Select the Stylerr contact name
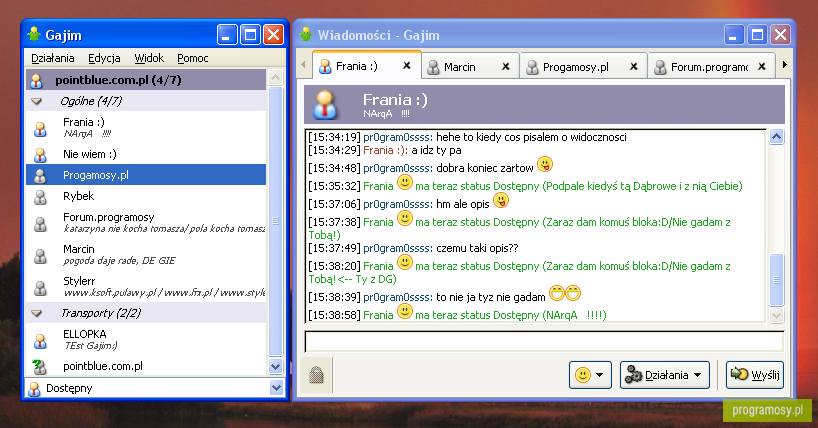This screenshot has width=818, height=428. coord(79,281)
